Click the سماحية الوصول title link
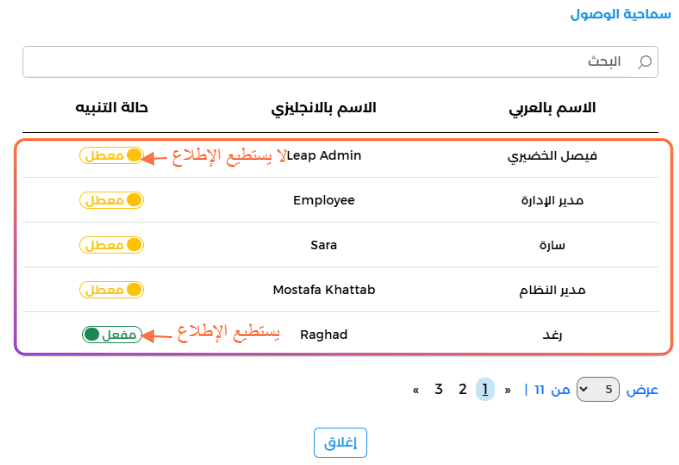The width and height of the screenshot is (679, 465). [x=621, y=14]
